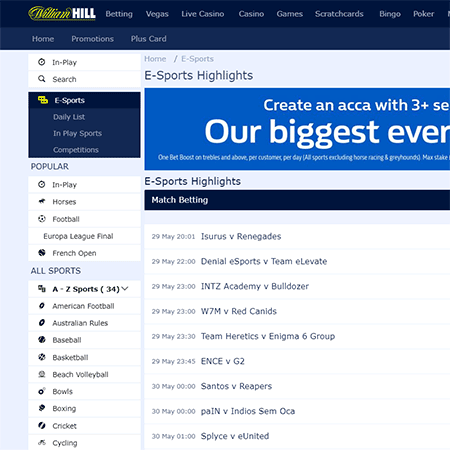The image size is (450, 450).
Task: Open the Europa League Final link
Action: point(84,236)
